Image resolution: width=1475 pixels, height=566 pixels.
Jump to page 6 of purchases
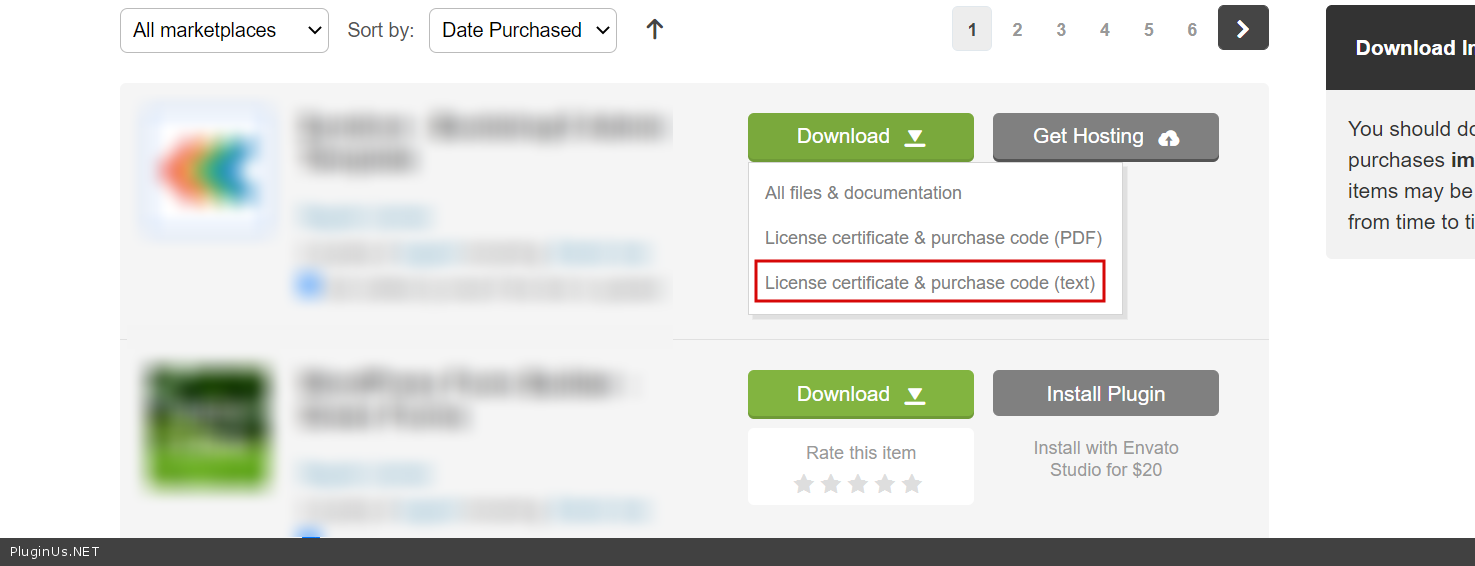(x=1192, y=30)
